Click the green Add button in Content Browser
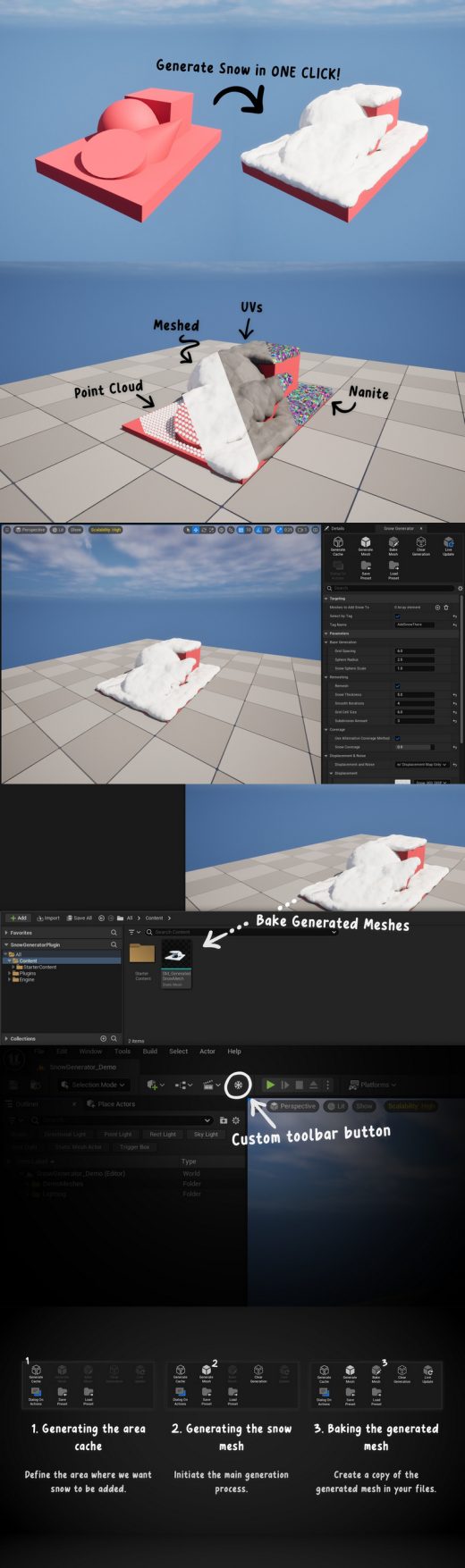Image resolution: width=465 pixels, height=1568 pixels. 18,918
